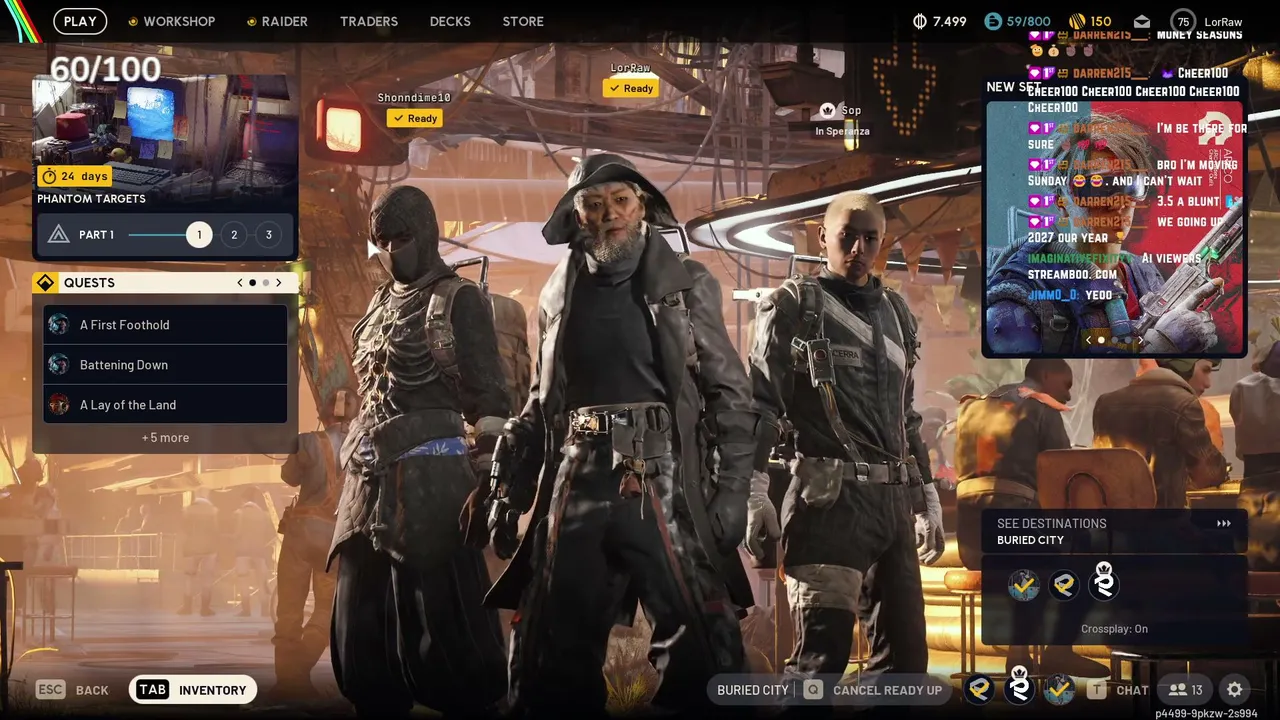
Task: Click the white crowned emblem in squad panel
Action: [1104, 581]
